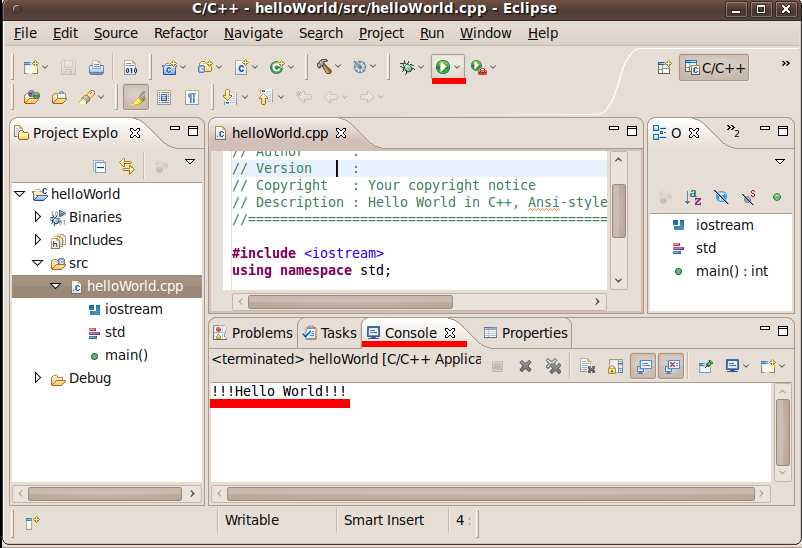This screenshot has width=802, height=548.
Task: Minimize the Project Explorer view
Action: coord(175,129)
